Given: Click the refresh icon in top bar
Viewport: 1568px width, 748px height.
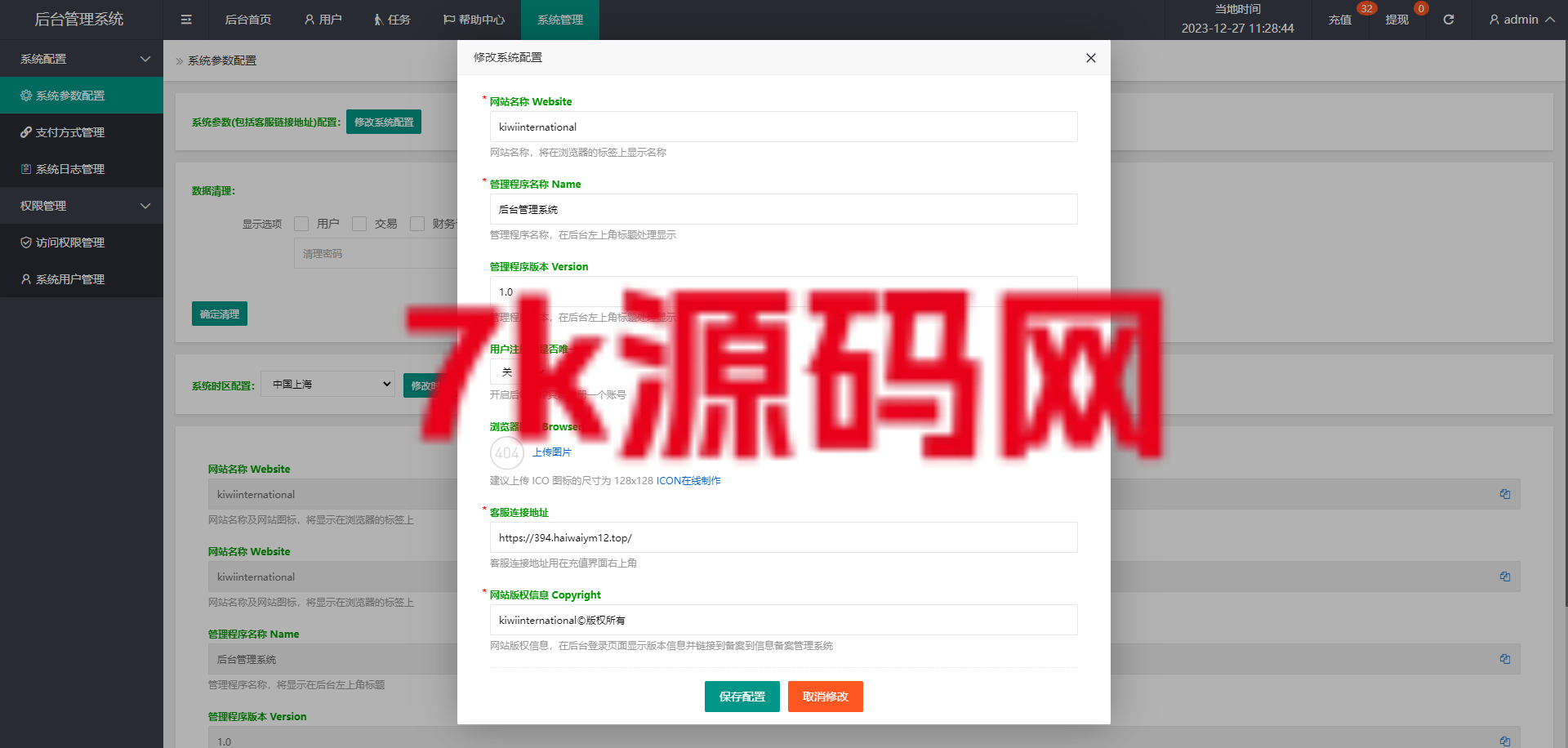Looking at the screenshot, I should (x=1449, y=20).
